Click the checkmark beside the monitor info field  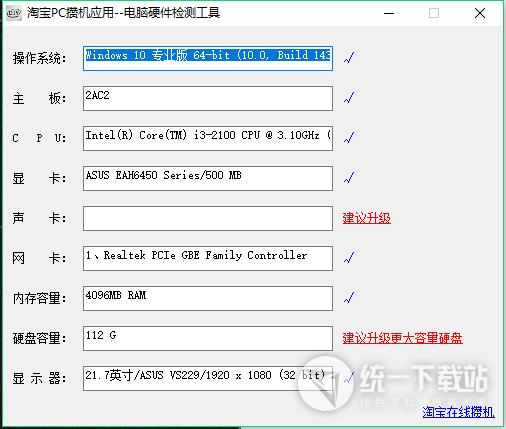(x=349, y=377)
